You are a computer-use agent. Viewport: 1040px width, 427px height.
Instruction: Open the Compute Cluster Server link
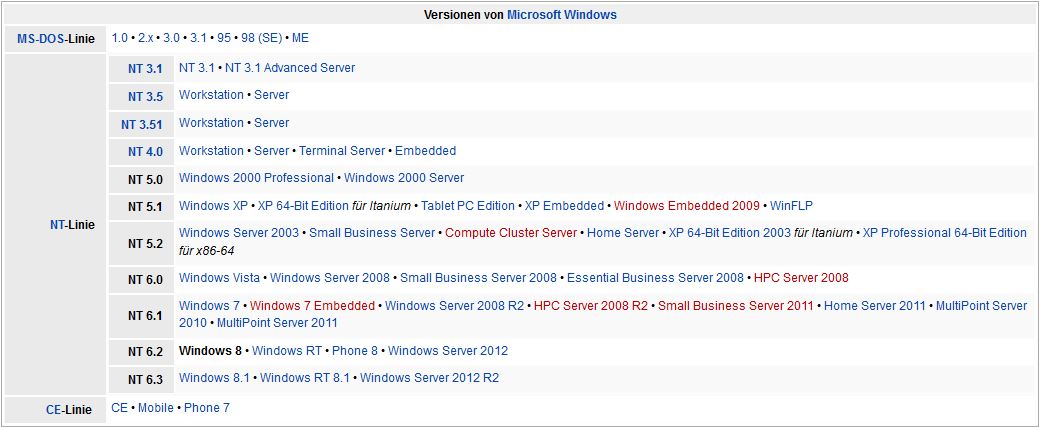(x=511, y=233)
